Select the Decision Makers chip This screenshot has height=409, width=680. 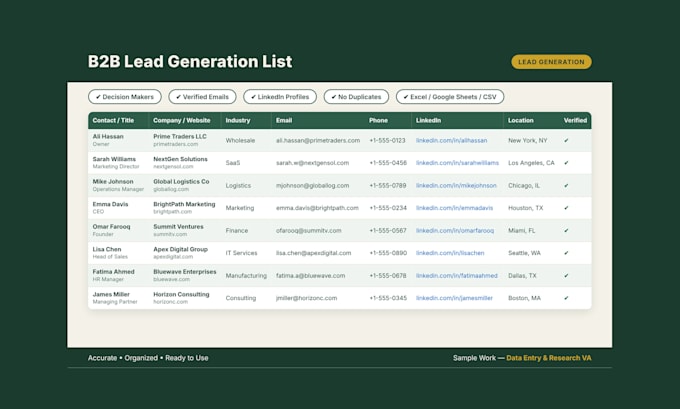point(125,97)
